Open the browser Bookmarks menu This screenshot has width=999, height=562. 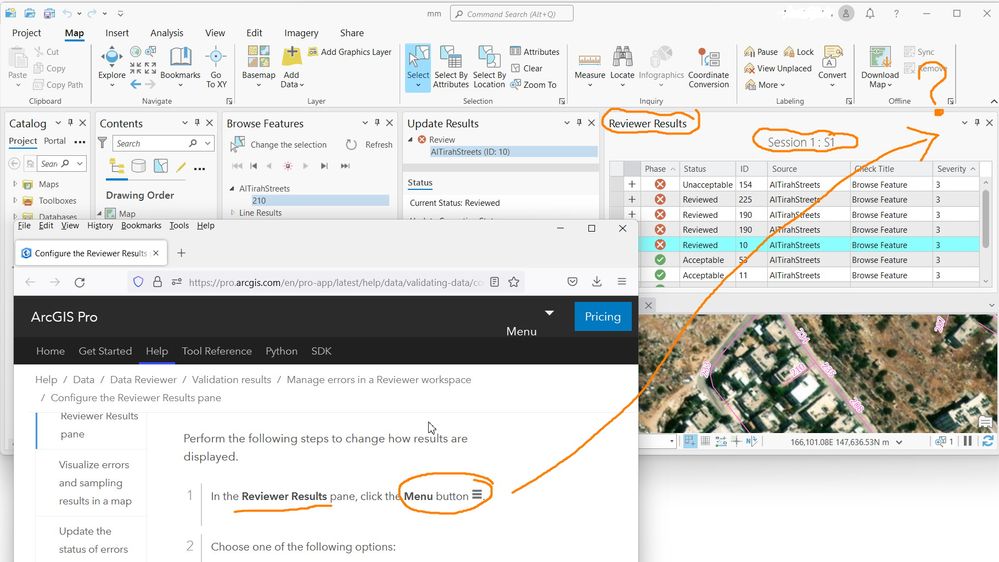pos(141,226)
